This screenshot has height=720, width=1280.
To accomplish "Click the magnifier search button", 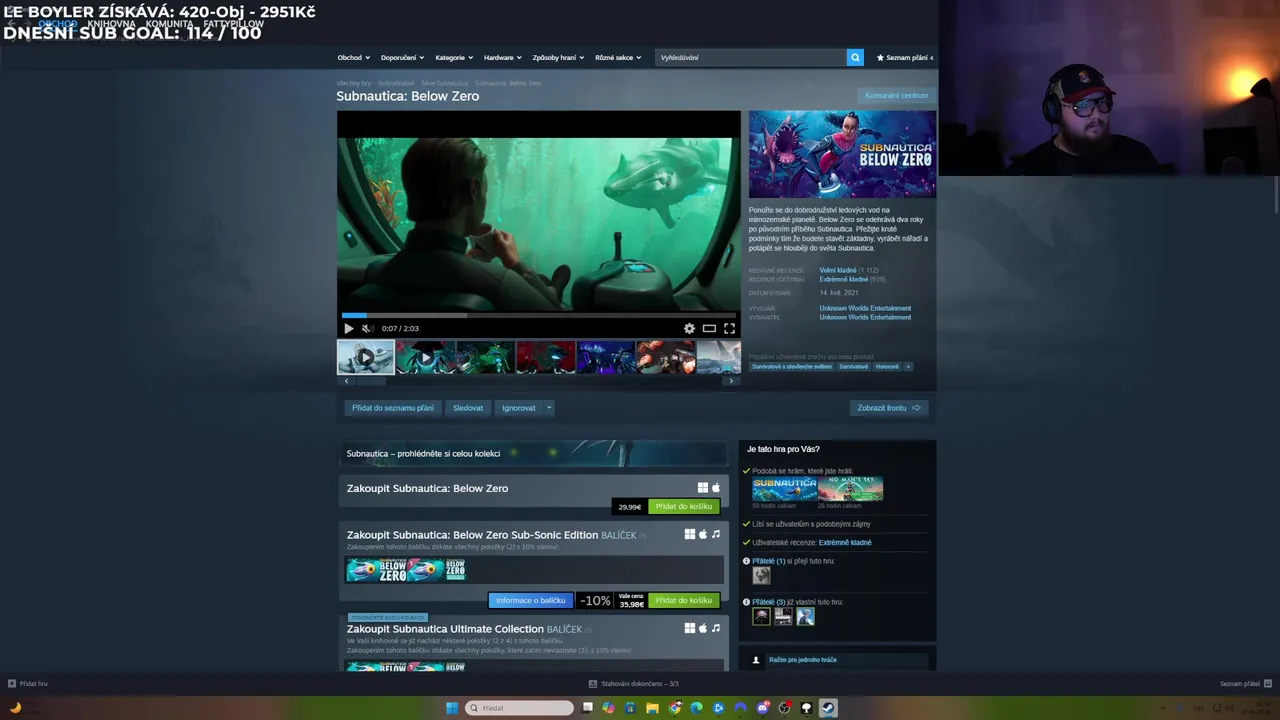I will [855, 58].
